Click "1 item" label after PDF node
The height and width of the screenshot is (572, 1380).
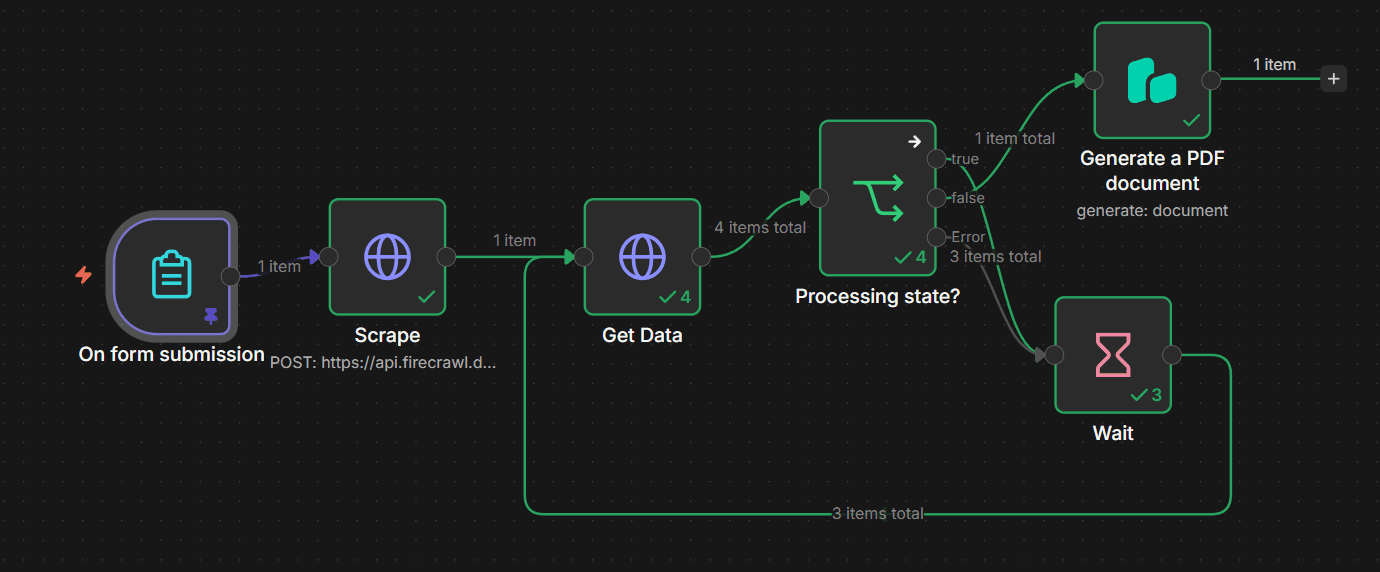click(x=1274, y=64)
